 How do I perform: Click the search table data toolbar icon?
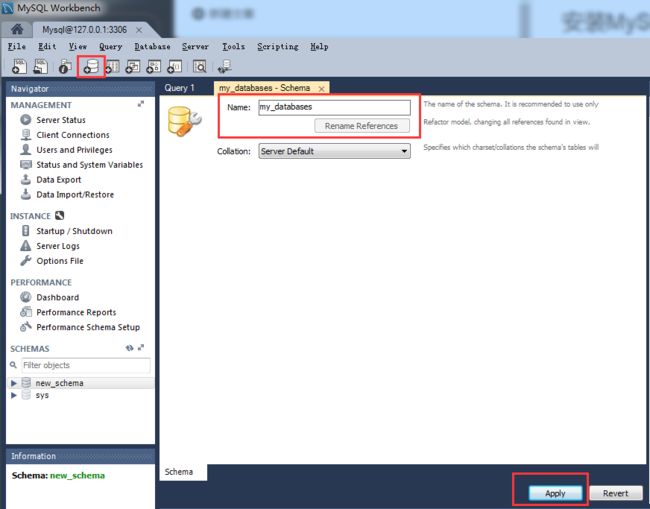tap(199, 66)
